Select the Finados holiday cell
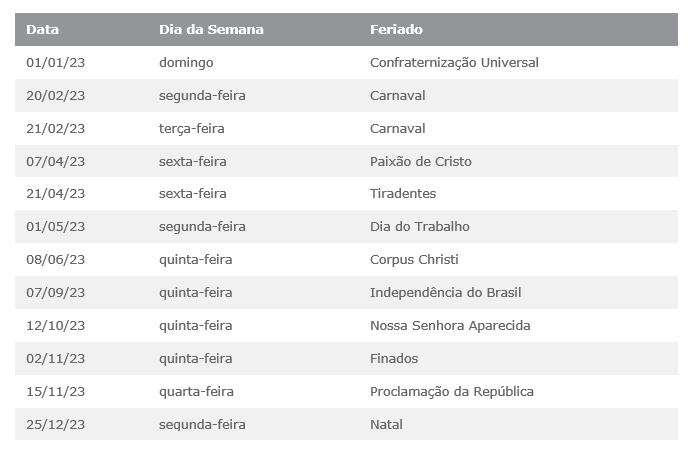This screenshot has height=455, width=691. (x=394, y=358)
